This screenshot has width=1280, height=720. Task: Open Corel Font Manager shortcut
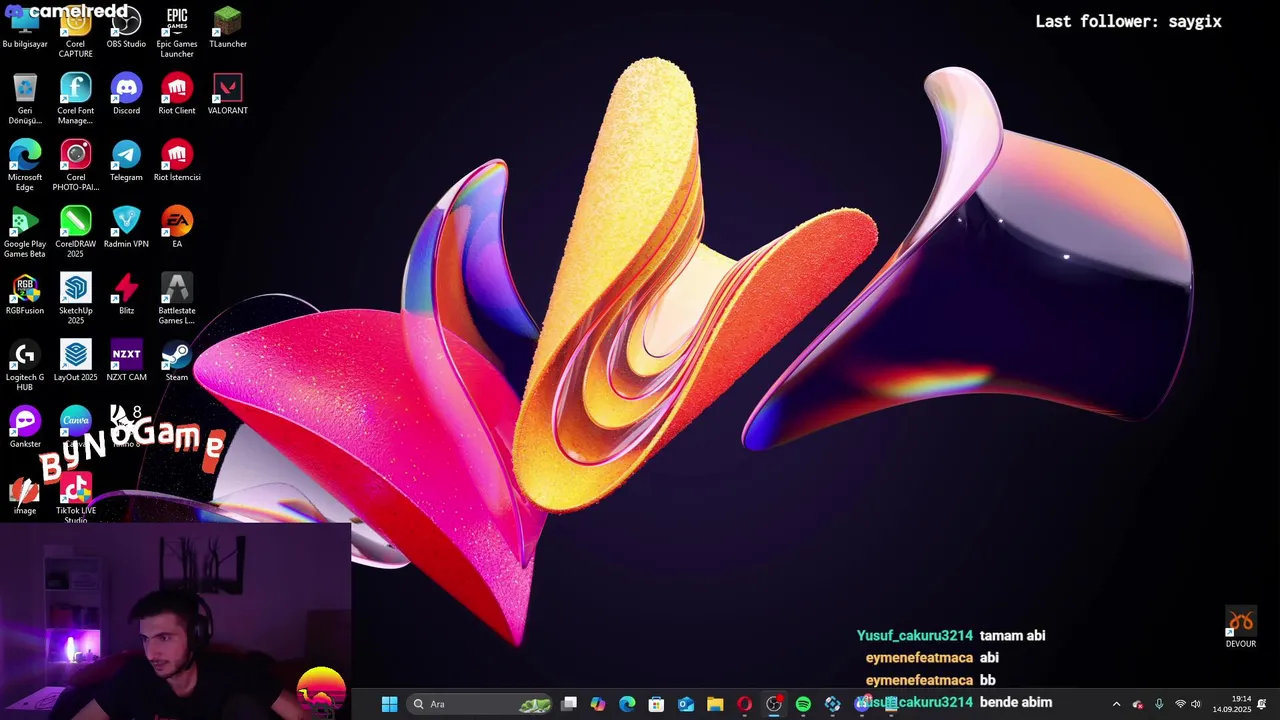point(76,98)
